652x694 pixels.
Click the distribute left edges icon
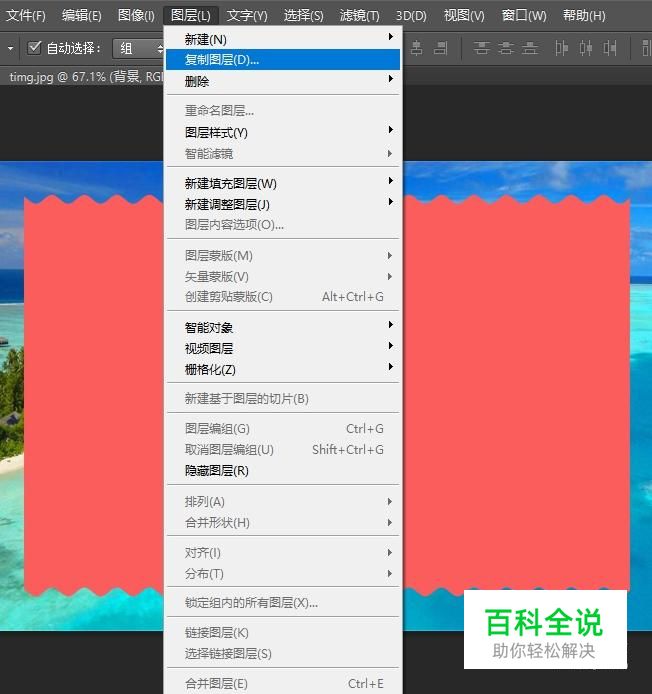pos(561,48)
